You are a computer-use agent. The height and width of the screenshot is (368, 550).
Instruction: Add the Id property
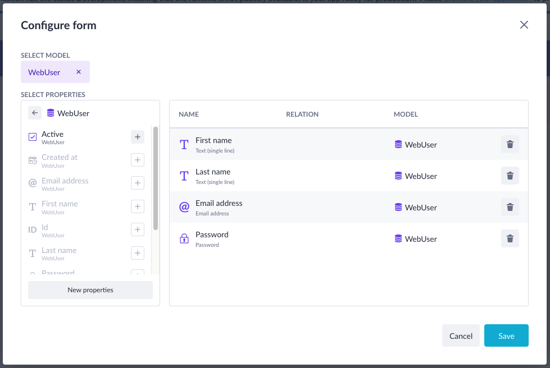pos(138,230)
